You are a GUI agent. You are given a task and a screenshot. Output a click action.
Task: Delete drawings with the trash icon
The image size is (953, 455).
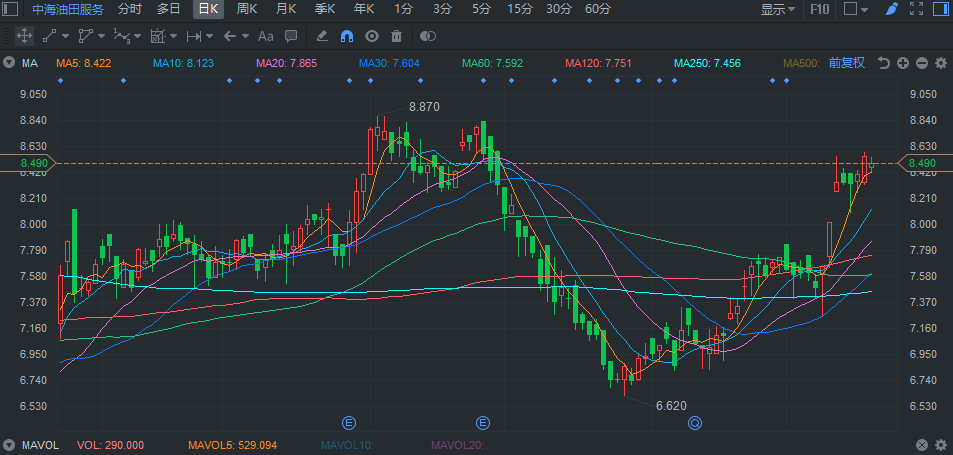(396, 36)
